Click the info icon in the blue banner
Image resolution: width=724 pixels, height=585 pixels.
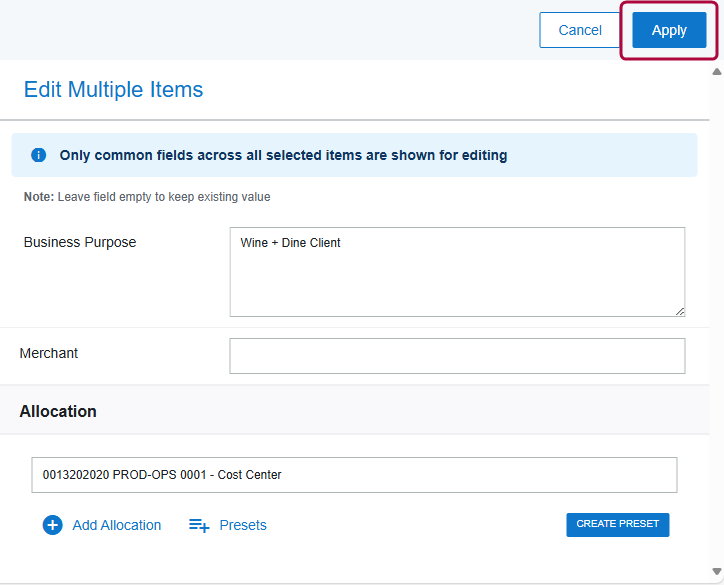click(x=39, y=155)
